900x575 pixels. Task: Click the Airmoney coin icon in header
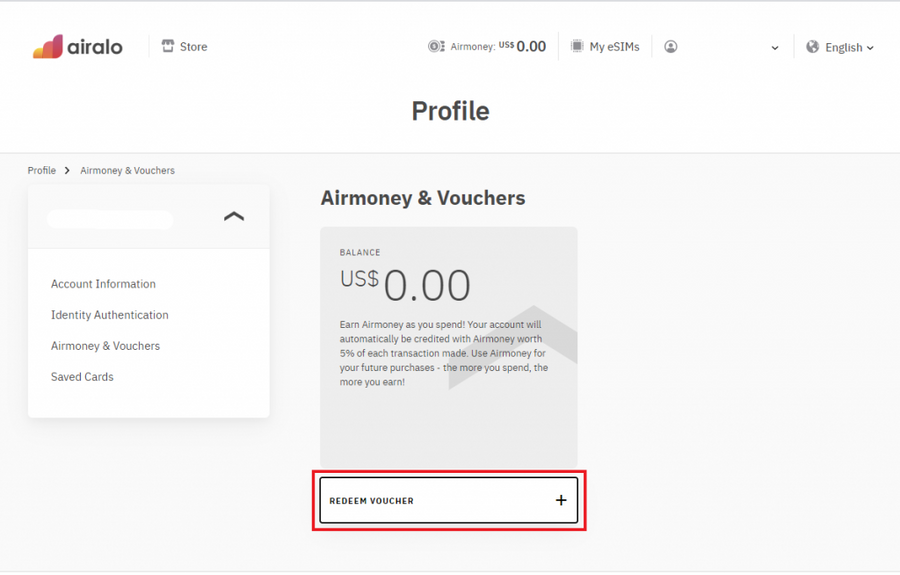coord(436,46)
